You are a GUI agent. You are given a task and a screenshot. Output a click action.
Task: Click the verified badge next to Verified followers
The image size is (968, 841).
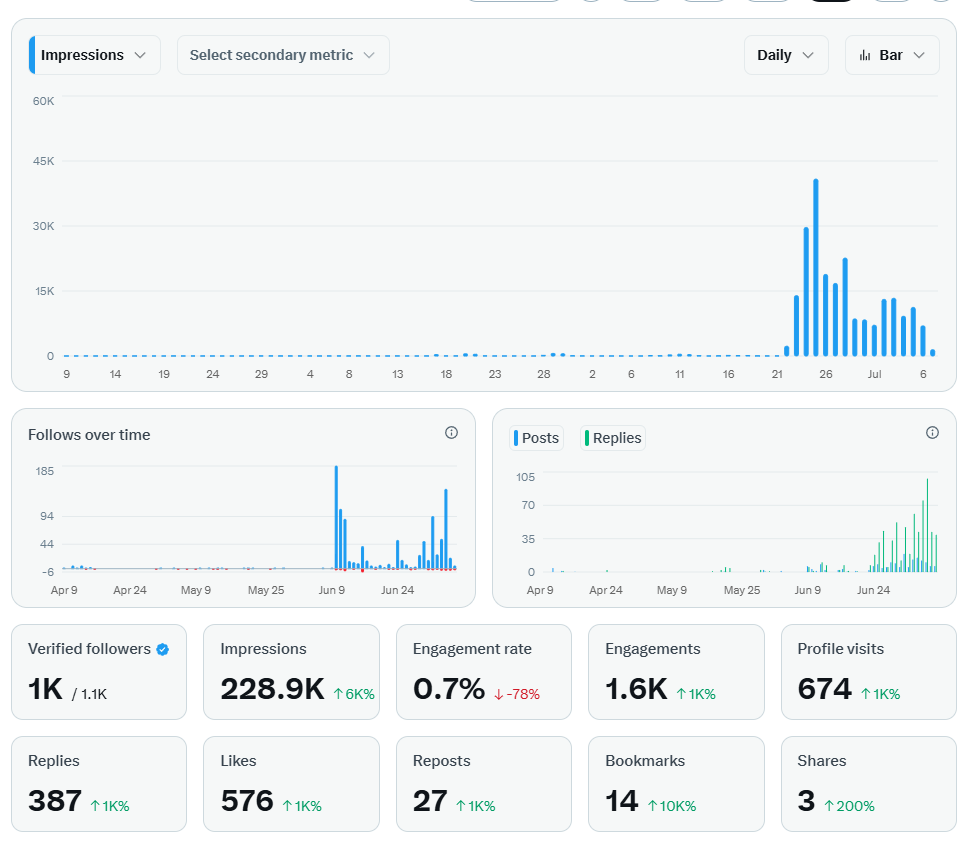coord(162,650)
